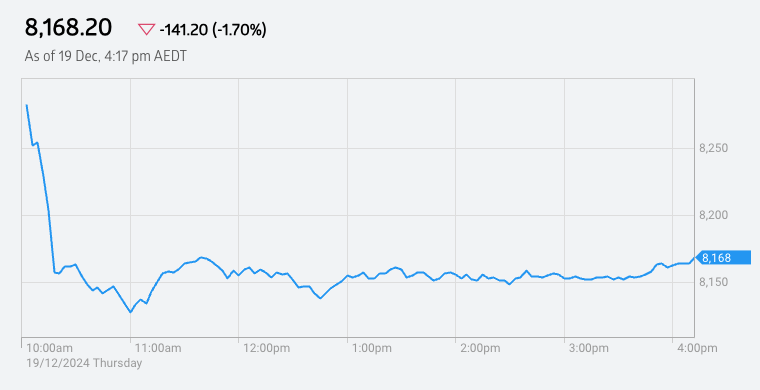
Task: Click the 3:00pm time axis label
Action: [589, 348]
